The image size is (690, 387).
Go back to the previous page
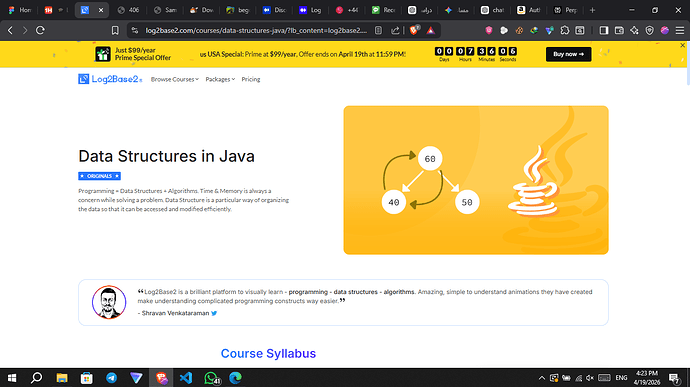[10, 30]
